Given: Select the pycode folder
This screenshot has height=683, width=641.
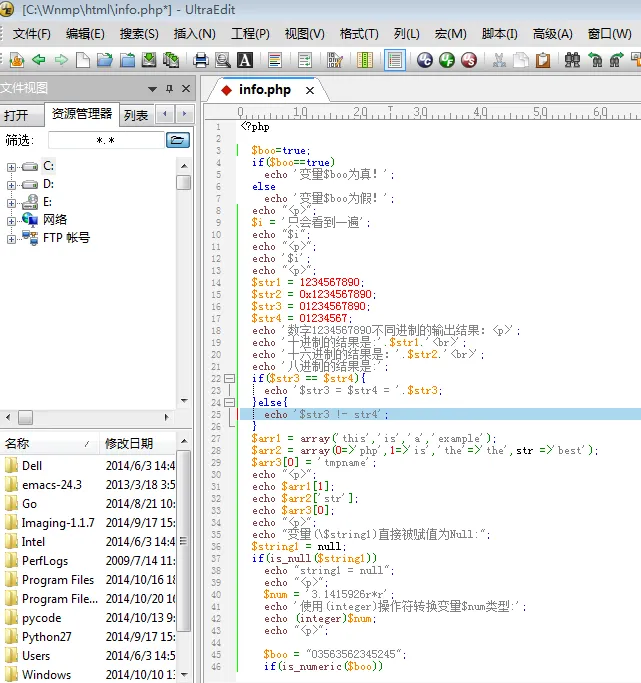Looking at the screenshot, I should pyautogui.click(x=41, y=618).
